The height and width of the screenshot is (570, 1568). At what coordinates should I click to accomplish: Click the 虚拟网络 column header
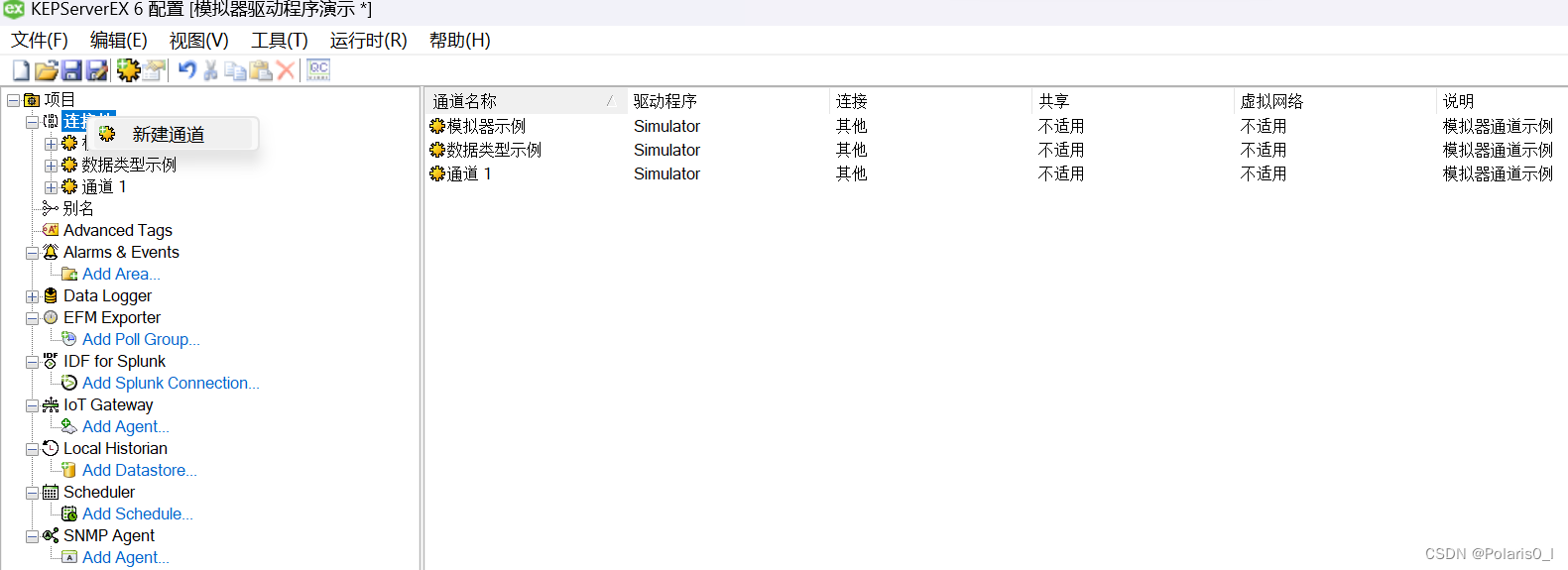tap(1335, 101)
